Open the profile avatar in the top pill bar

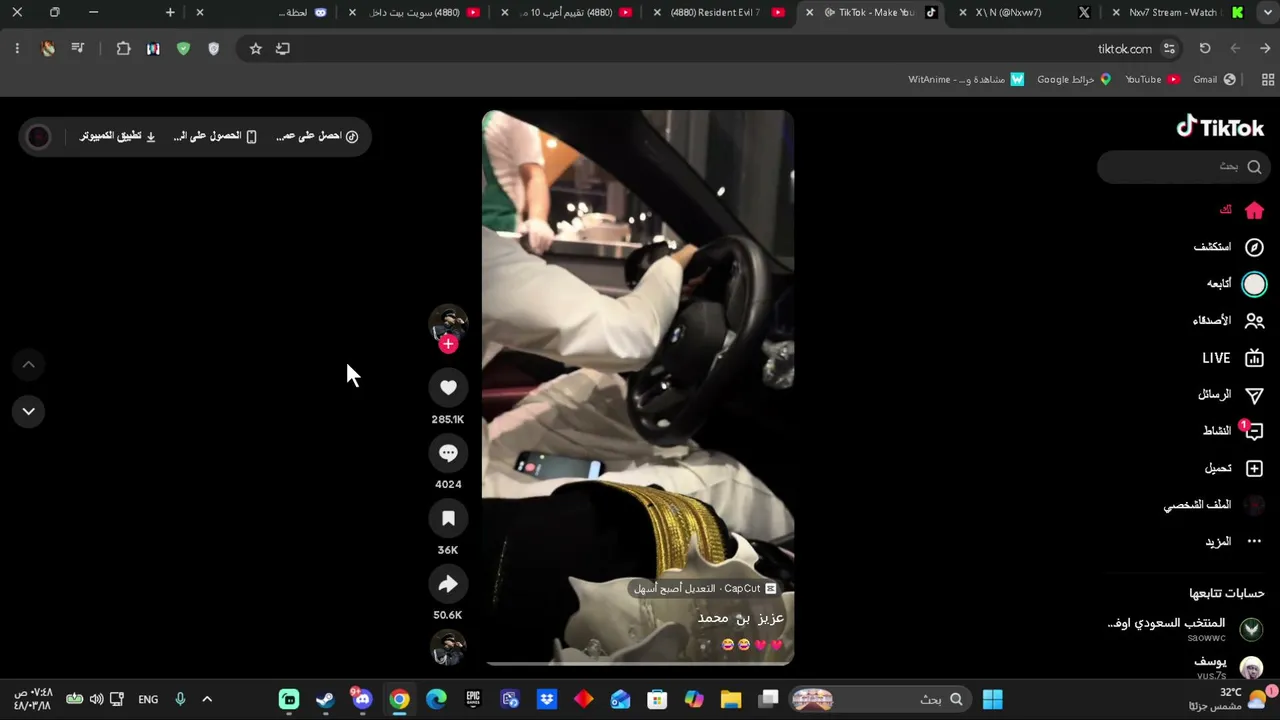(38, 136)
